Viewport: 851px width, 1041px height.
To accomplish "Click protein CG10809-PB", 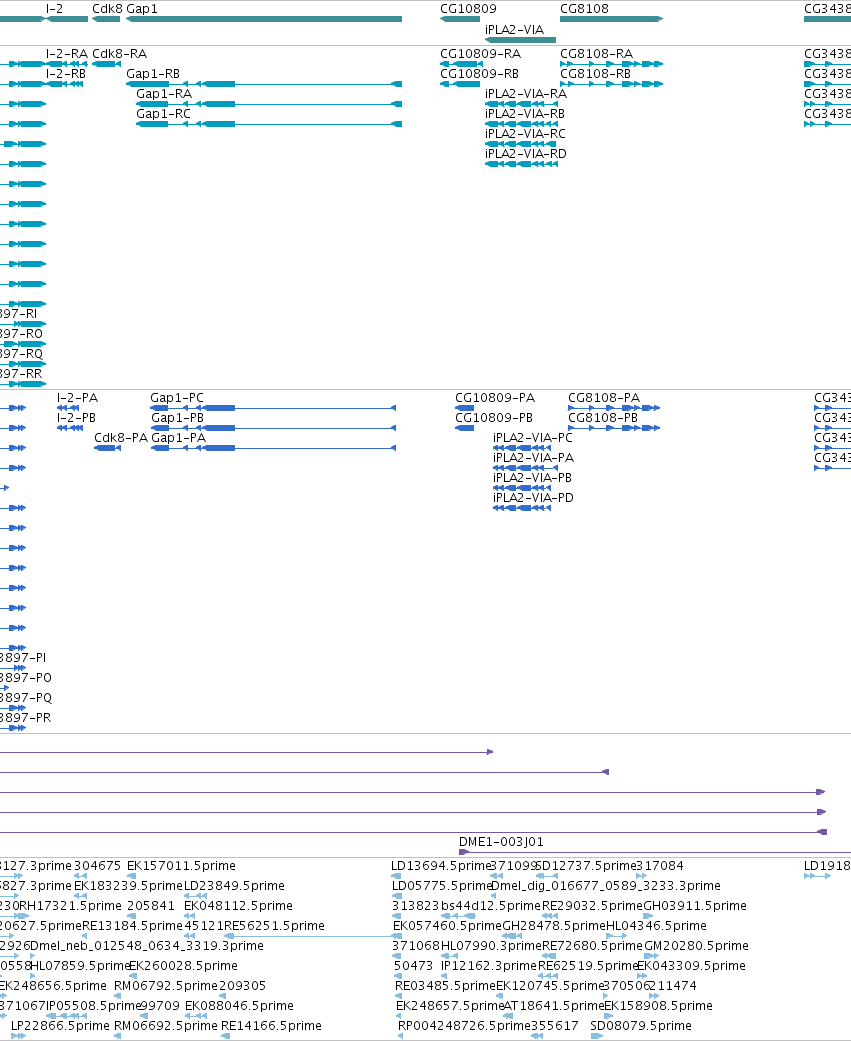I will pyautogui.click(x=464, y=428).
